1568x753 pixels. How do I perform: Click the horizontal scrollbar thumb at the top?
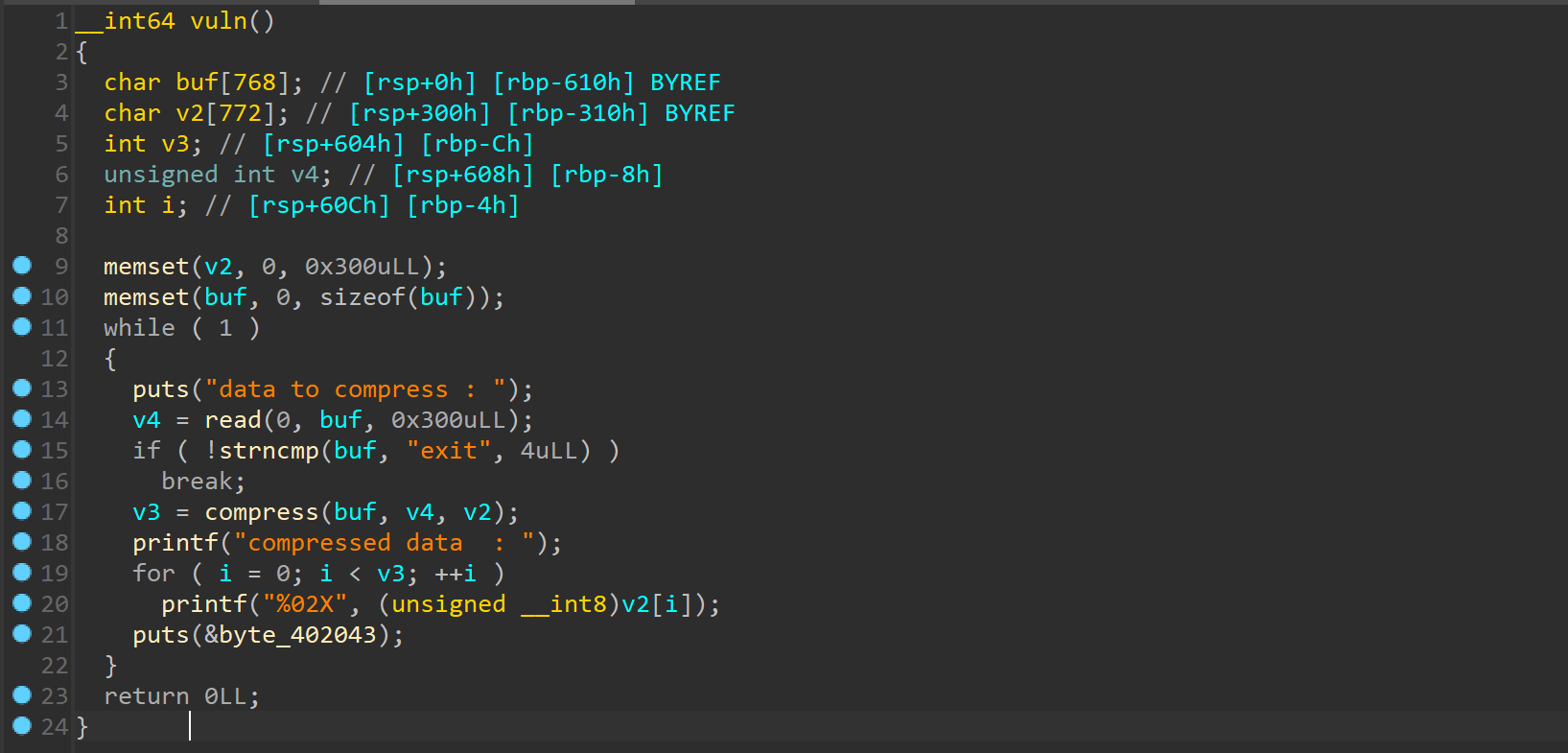(x=477, y=3)
